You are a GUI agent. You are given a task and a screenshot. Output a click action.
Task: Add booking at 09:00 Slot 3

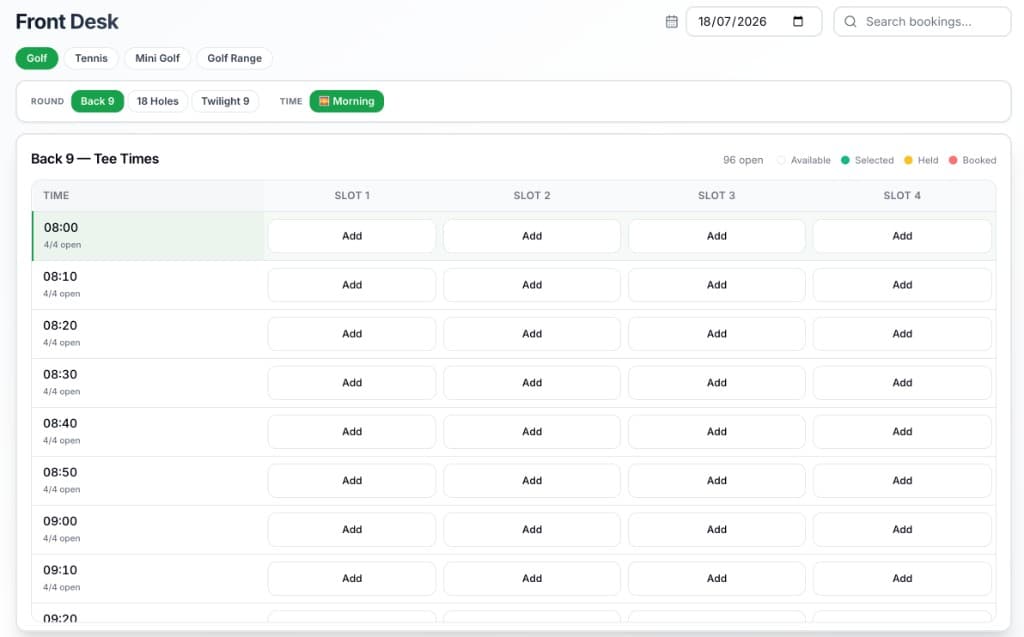click(716, 530)
